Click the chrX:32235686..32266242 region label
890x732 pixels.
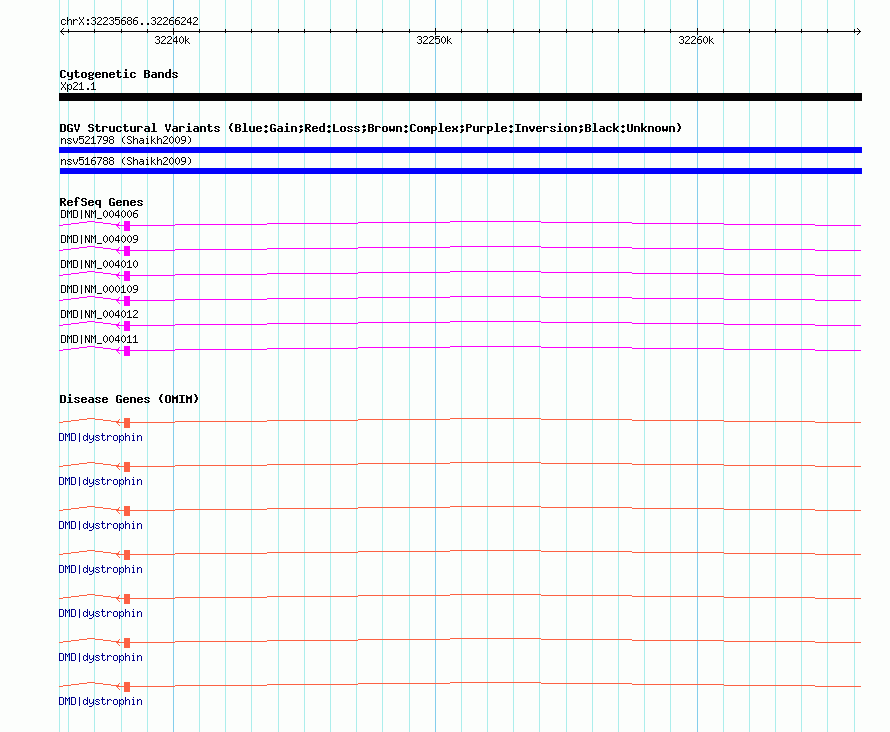click(x=129, y=22)
